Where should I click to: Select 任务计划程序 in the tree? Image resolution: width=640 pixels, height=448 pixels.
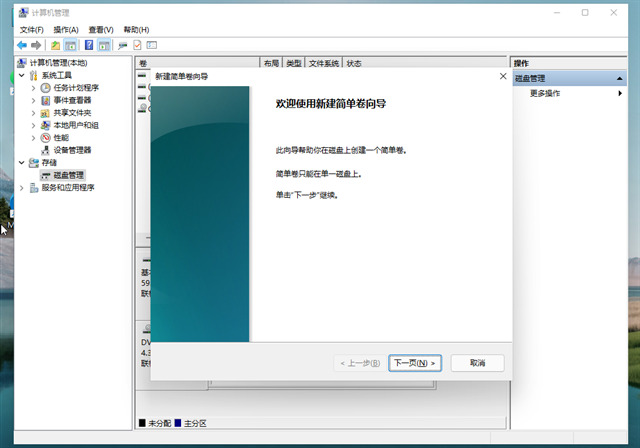point(75,88)
